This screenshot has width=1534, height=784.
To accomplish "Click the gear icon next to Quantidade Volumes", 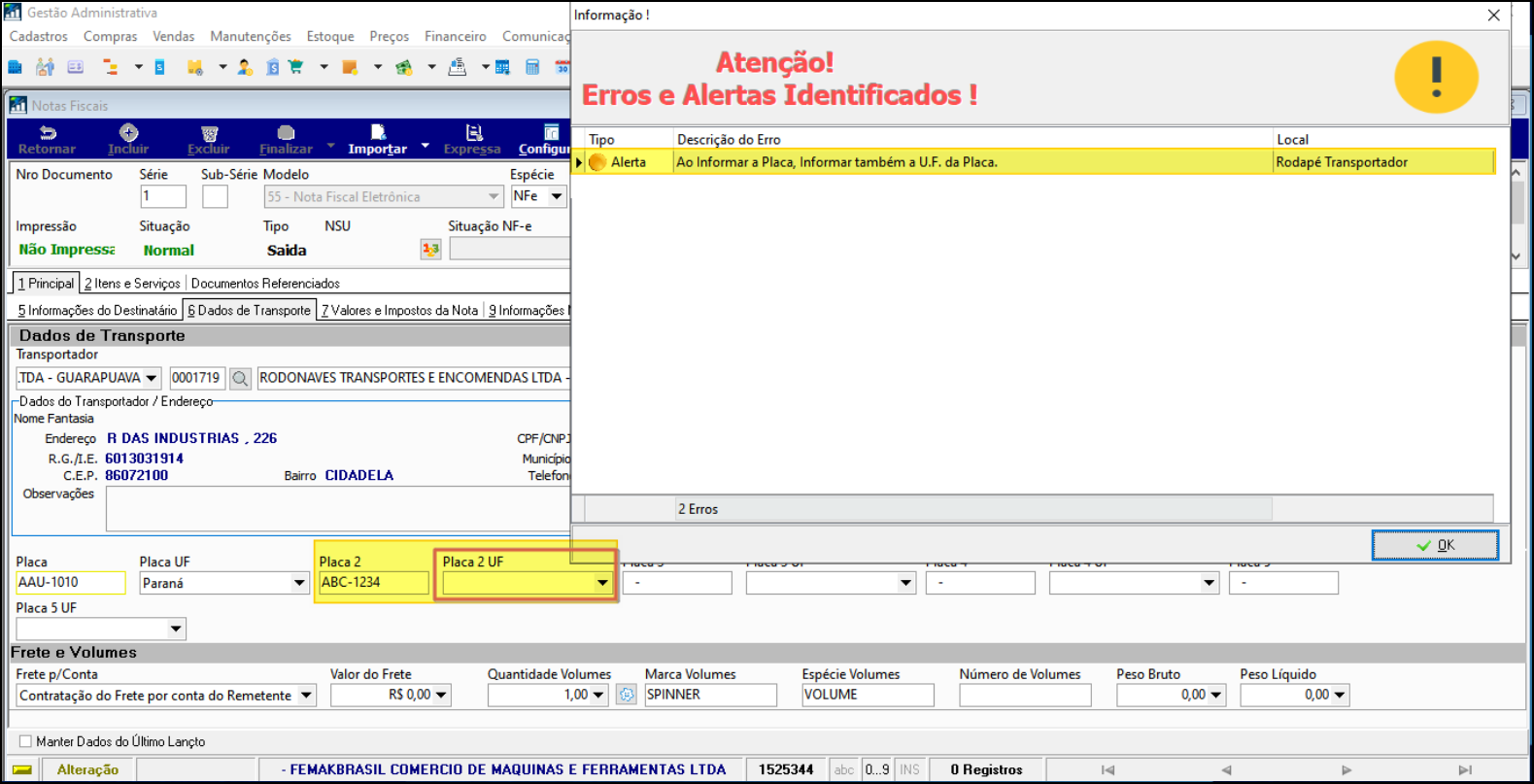I will click(x=627, y=695).
